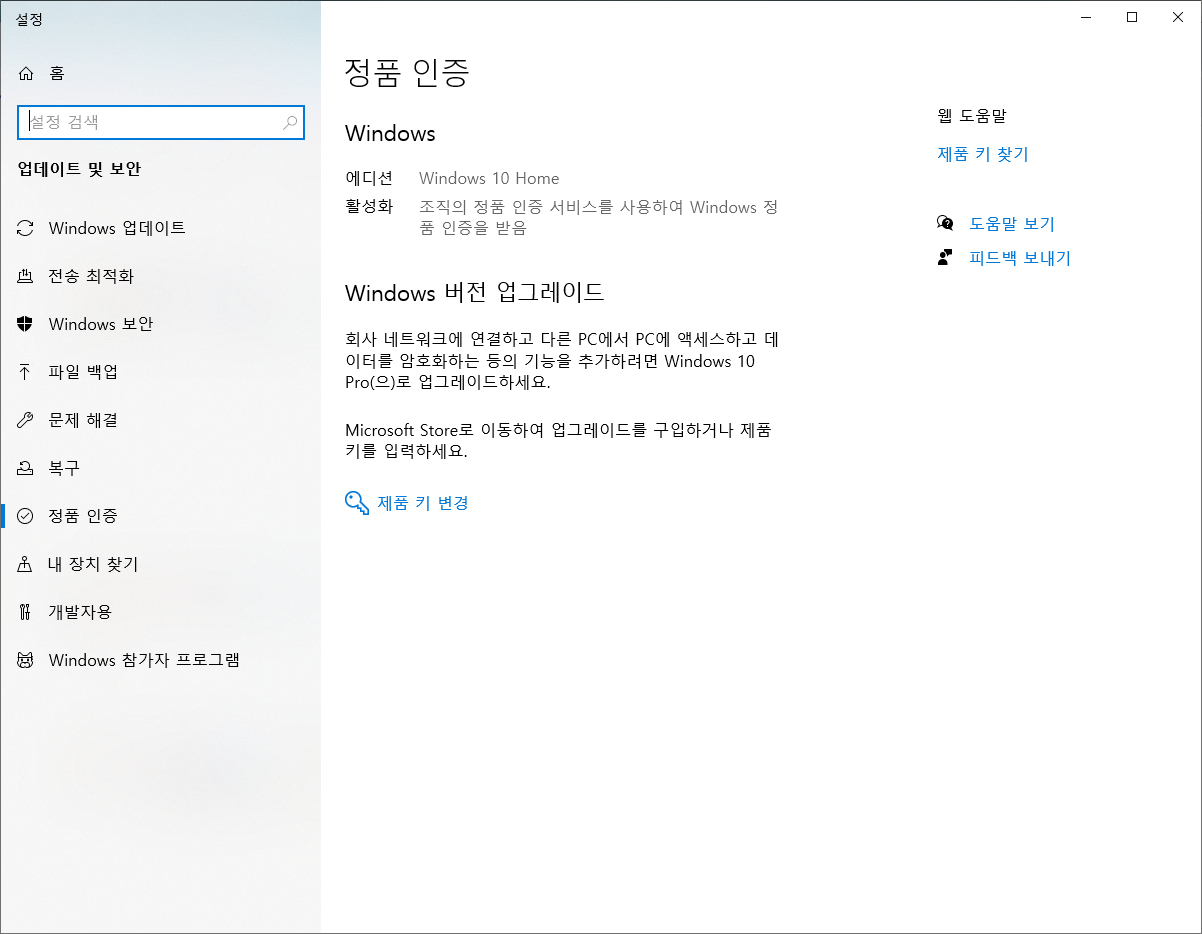This screenshot has height=934, width=1202.
Task: Click the 활성화 label
Action: [x=369, y=207]
